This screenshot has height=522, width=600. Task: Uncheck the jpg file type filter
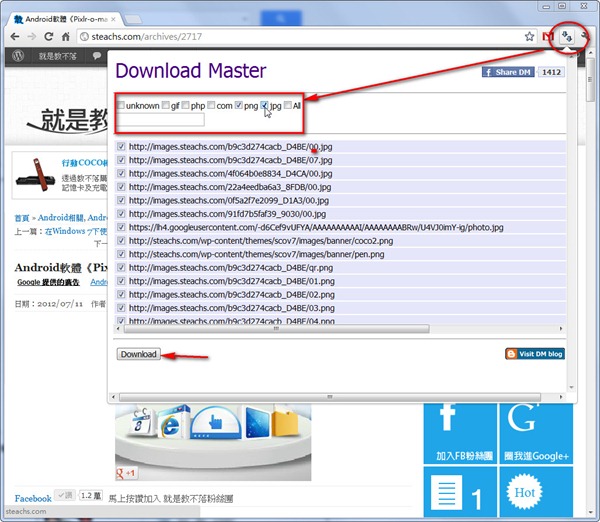(265, 105)
